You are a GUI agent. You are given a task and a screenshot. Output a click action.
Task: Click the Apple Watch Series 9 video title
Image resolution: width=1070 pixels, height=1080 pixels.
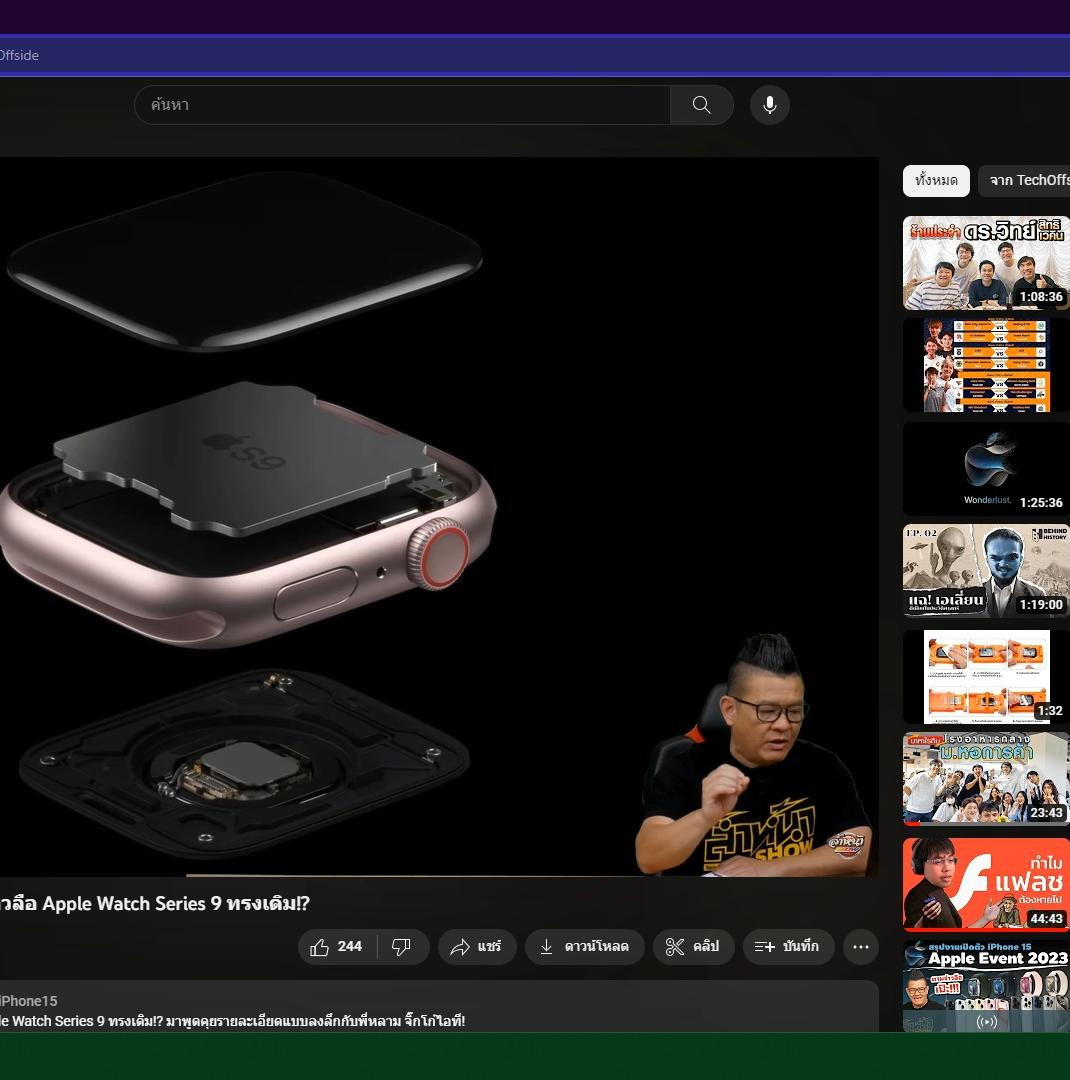point(154,903)
